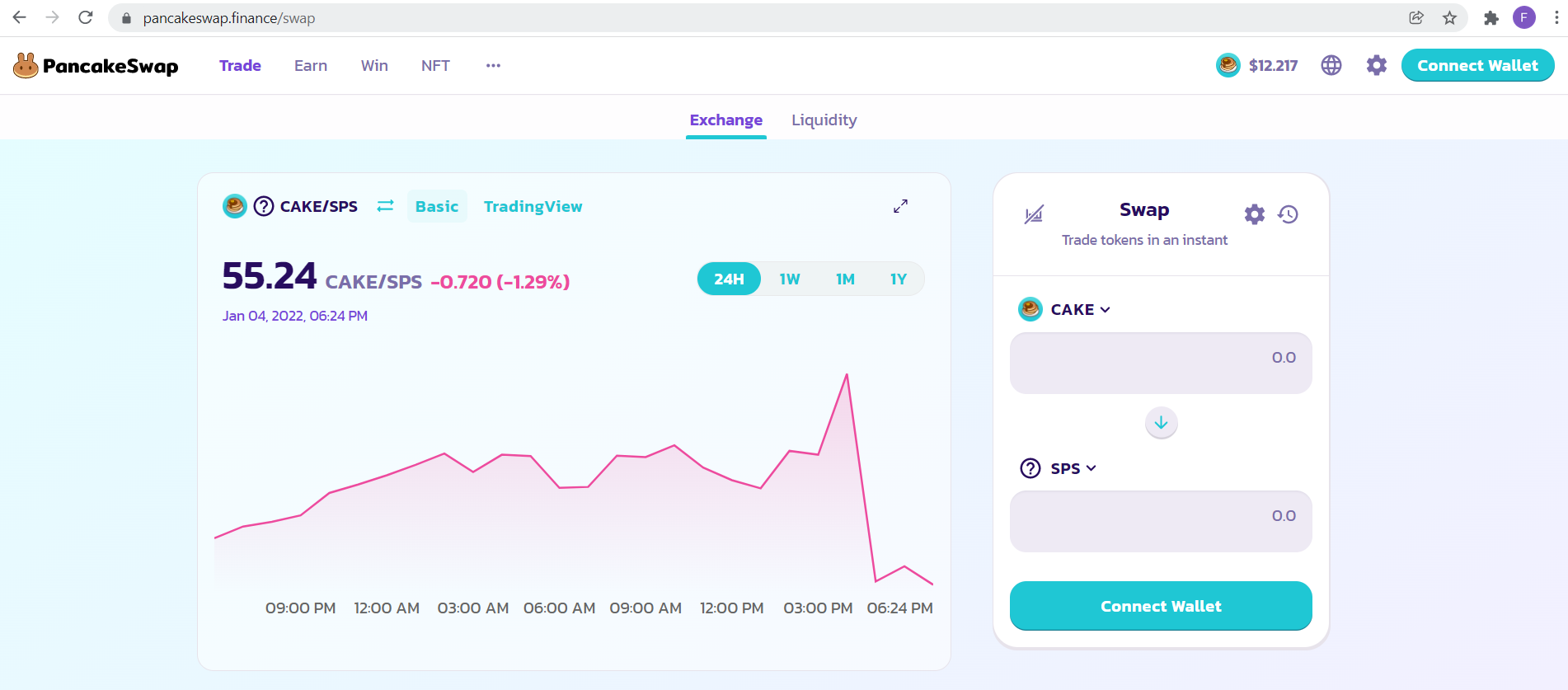Open the Win menu
The image size is (1568, 690).
(374, 65)
